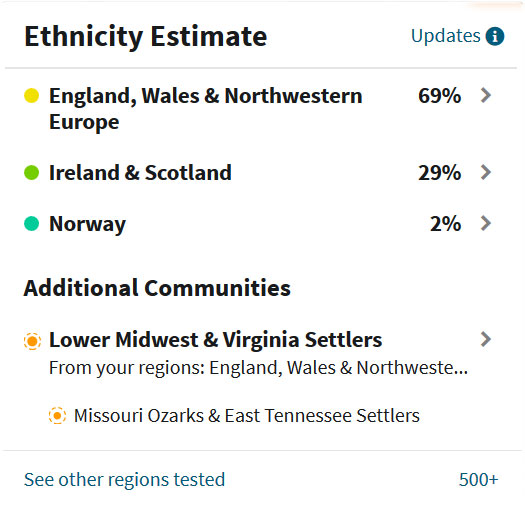
Task: Select the Ireland & Scotland region label
Action: coord(140,172)
